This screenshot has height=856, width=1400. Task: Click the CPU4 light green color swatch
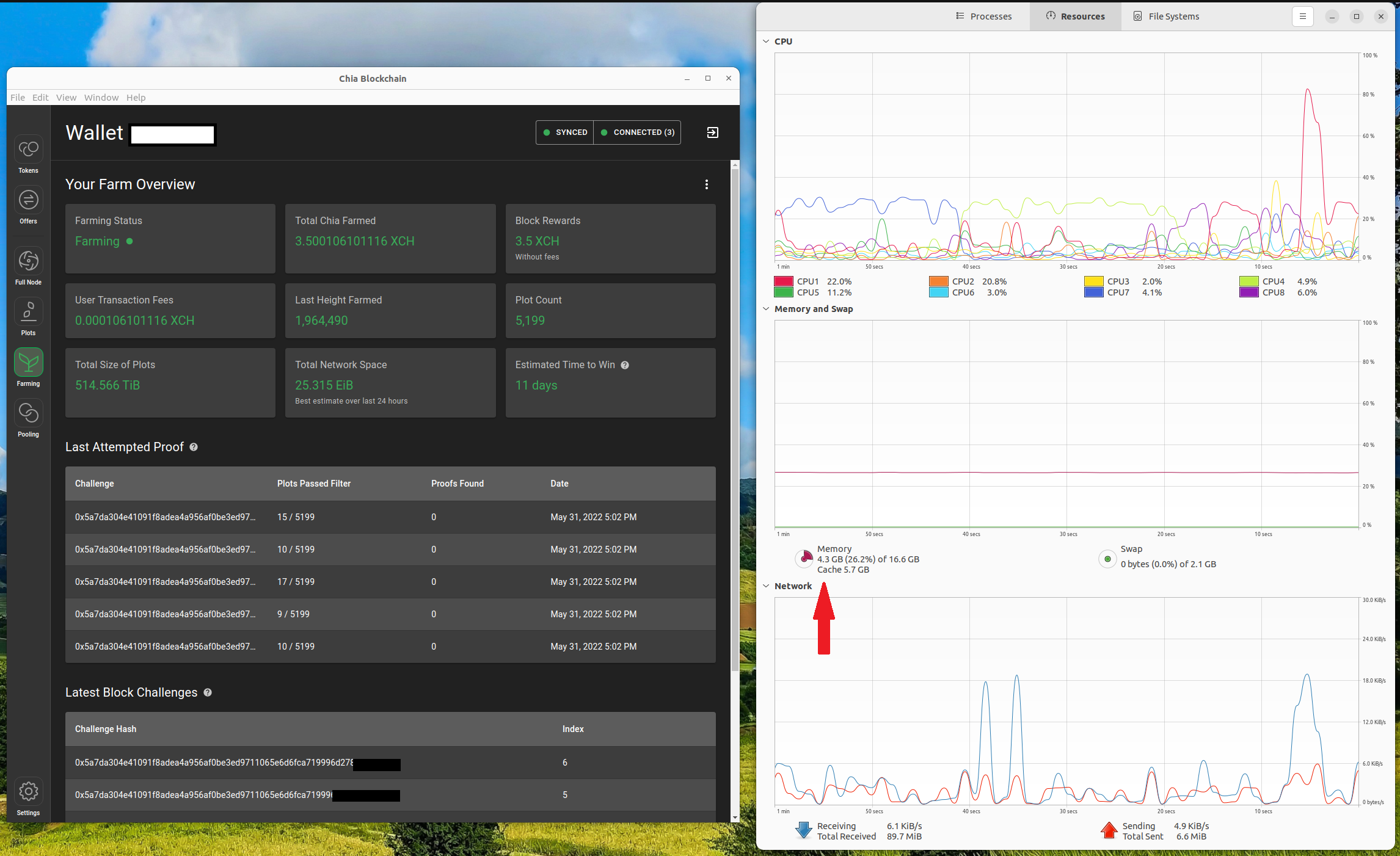pyautogui.click(x=1249, y=281)
